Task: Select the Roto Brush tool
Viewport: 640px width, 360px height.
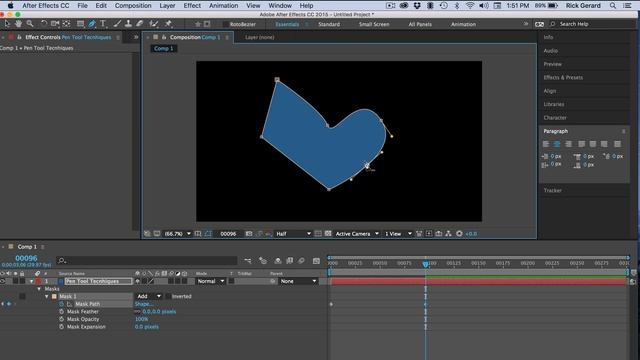Action: point(154,24)
